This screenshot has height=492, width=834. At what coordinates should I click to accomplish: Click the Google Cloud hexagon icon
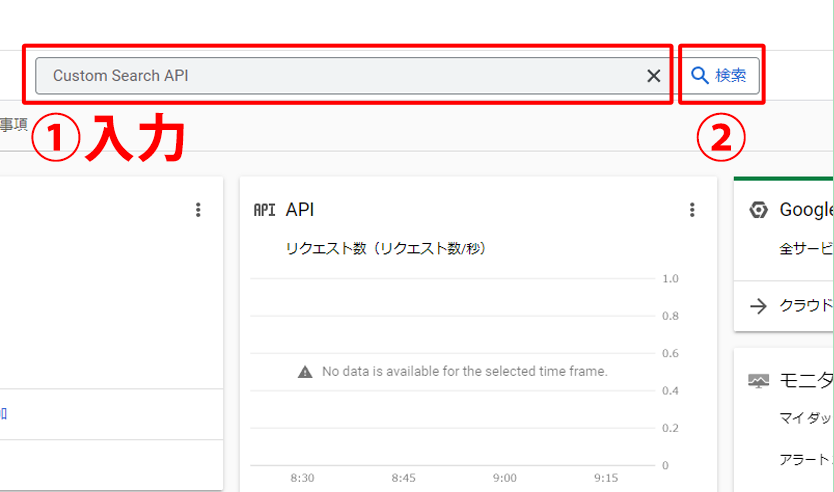click(x=759, y=210)
